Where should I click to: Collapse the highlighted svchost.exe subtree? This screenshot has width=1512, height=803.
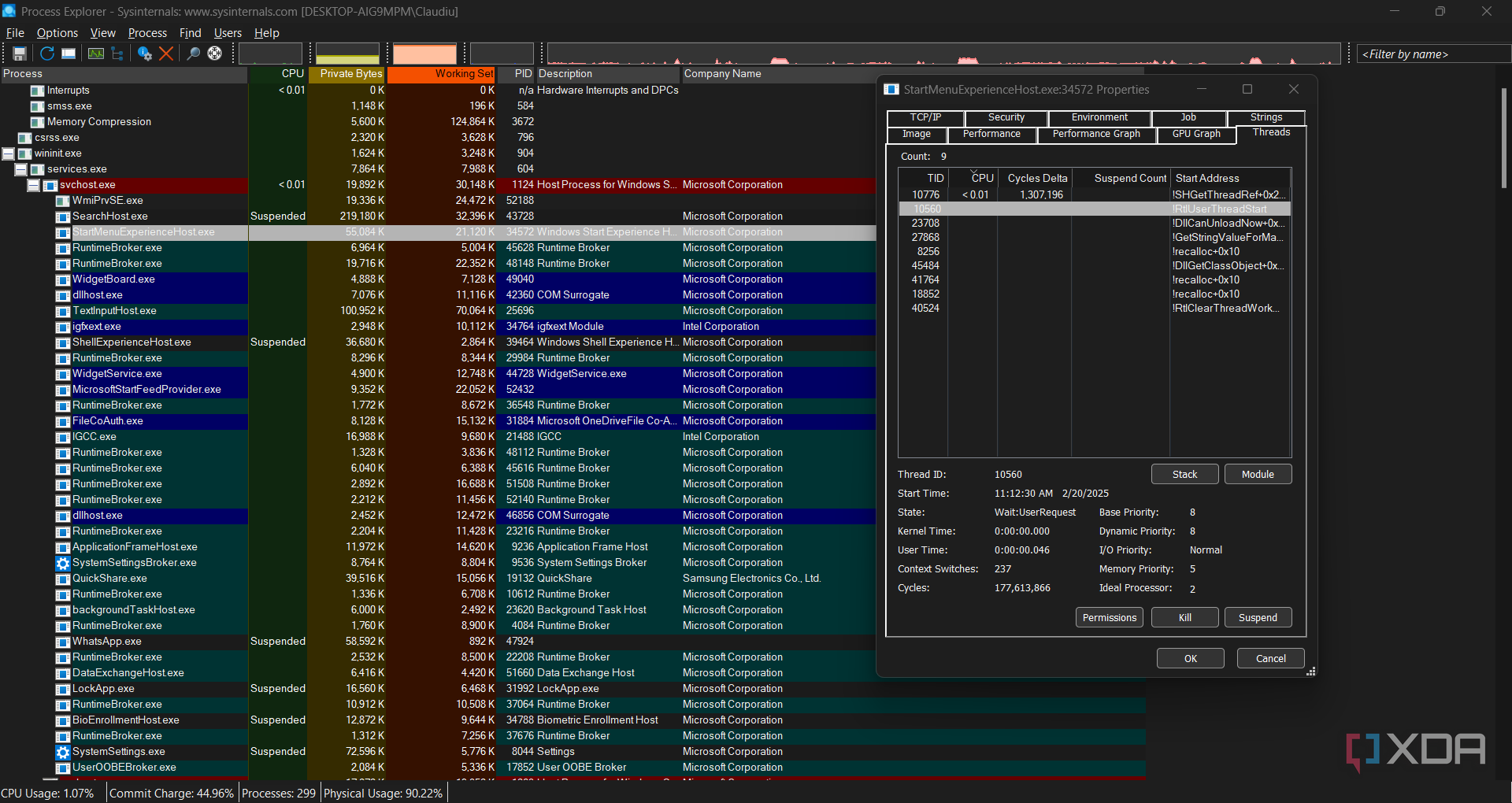click(x=33, y=185)
